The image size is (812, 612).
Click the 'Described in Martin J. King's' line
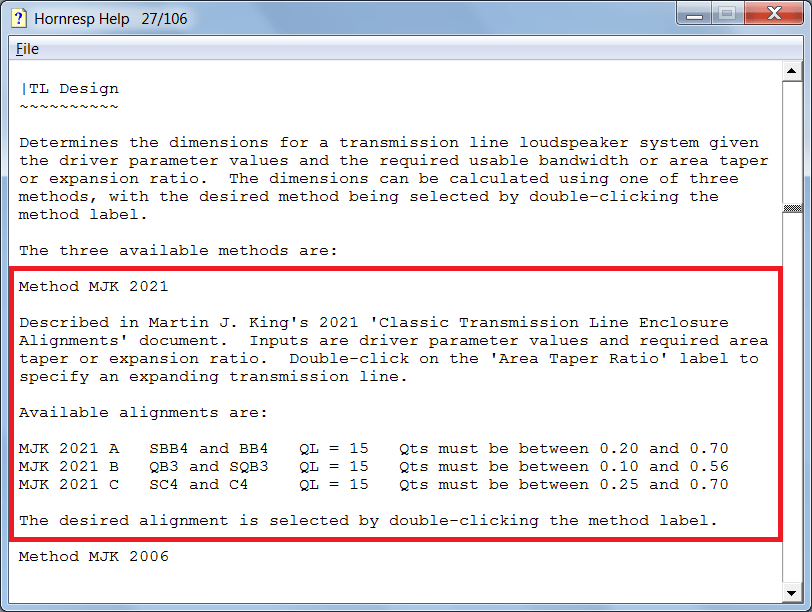(374, 323)
